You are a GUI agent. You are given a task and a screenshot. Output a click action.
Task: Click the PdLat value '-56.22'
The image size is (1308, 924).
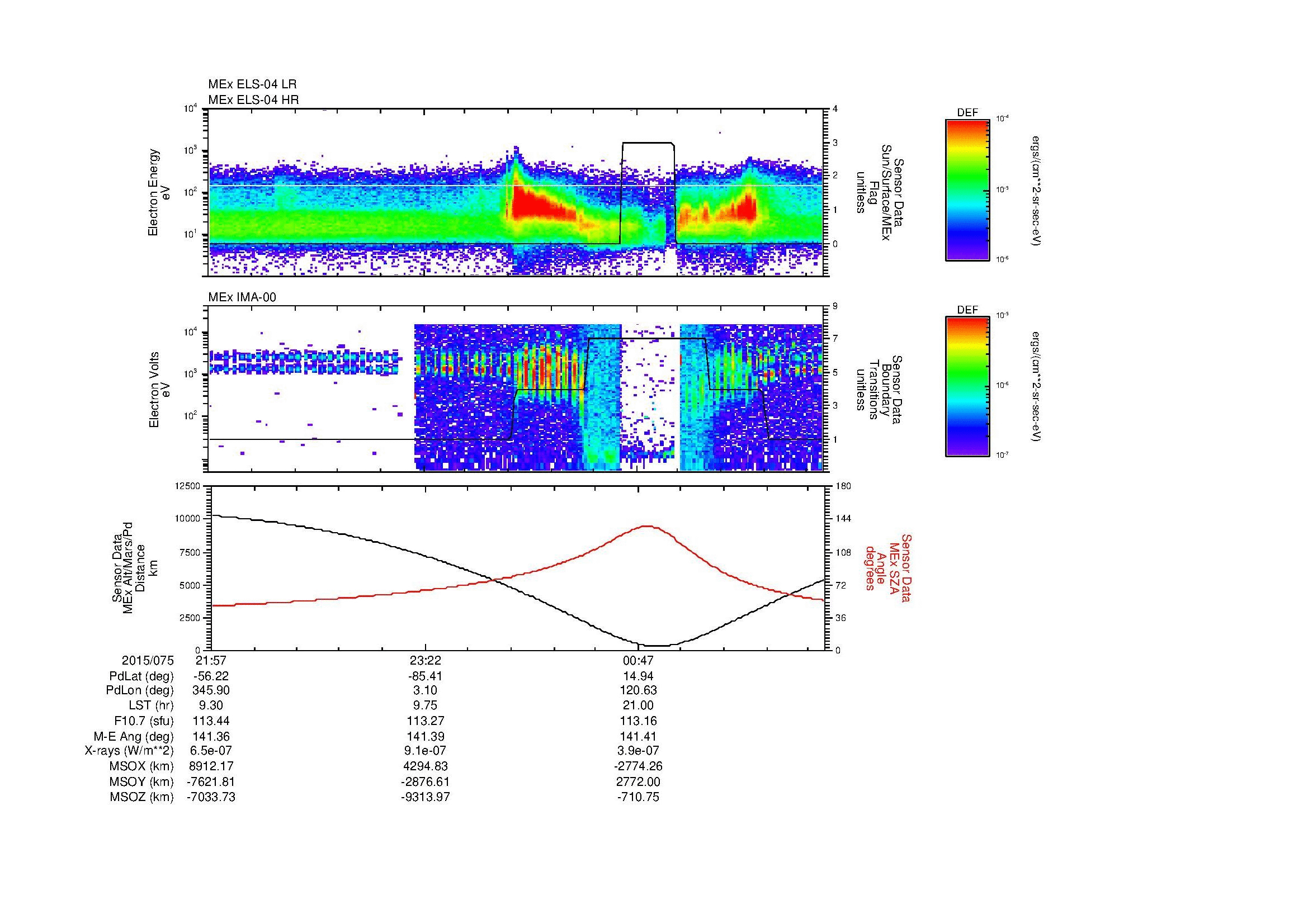click(211, 676)
